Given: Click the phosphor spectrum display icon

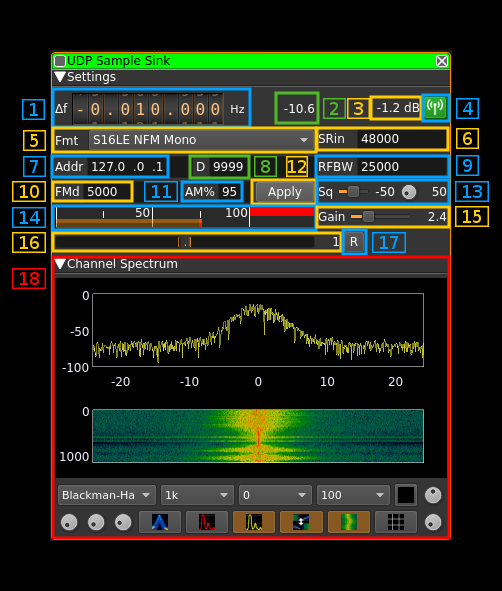Looking at the screenshot, I should (x=160, y=522).
